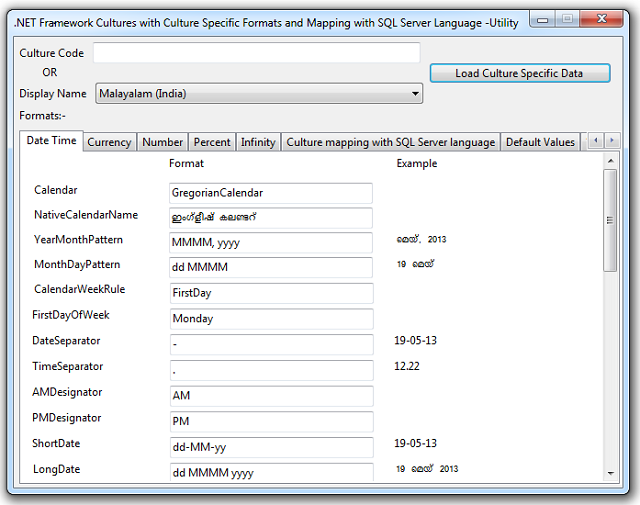Select the Default Values tab

(540, 142)
